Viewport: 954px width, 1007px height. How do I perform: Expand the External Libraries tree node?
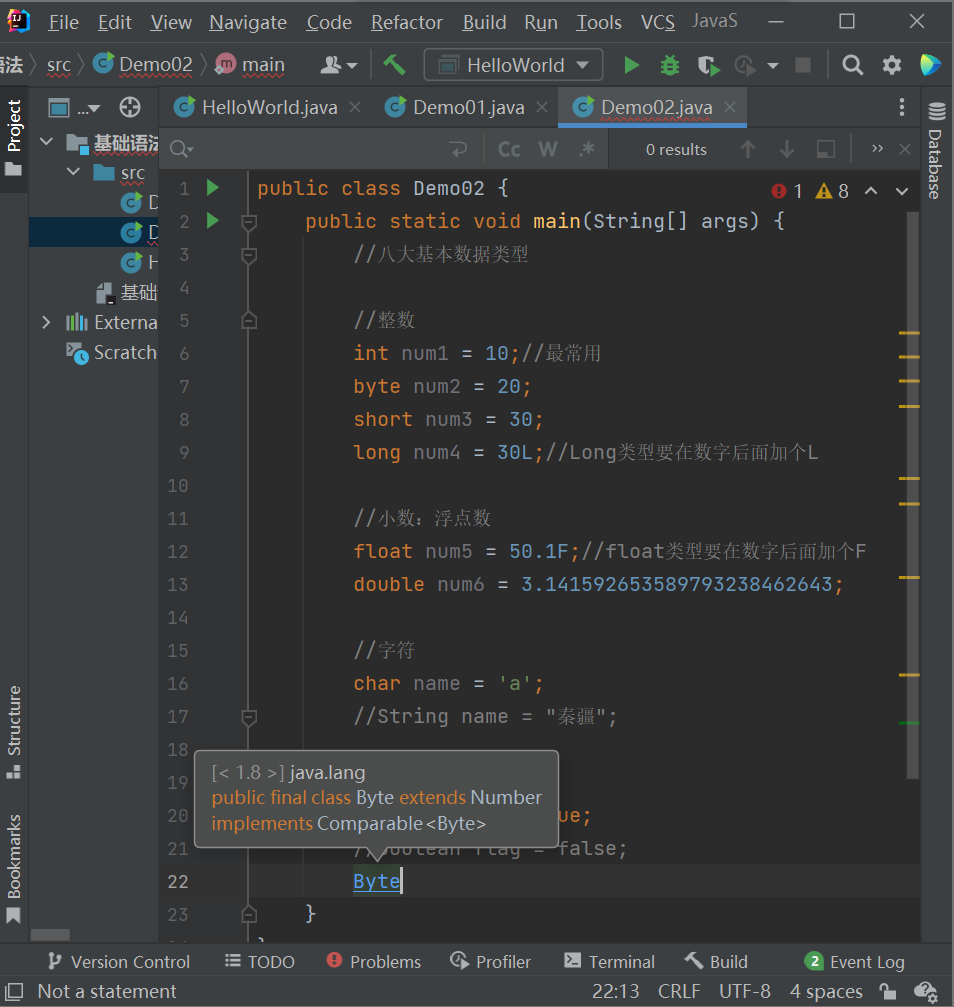pyautogui.click(x=46, y=322)
